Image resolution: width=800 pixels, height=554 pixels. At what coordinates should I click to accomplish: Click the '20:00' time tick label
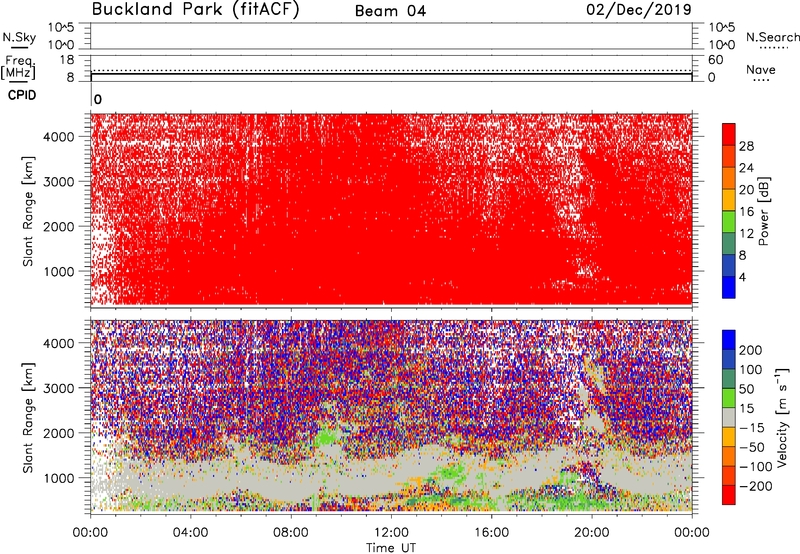(x=592, y=533)
